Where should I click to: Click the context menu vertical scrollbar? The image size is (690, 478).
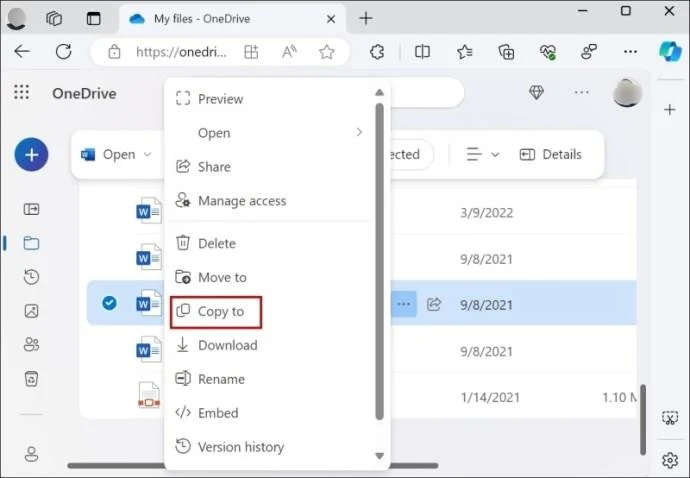(379, 260)
